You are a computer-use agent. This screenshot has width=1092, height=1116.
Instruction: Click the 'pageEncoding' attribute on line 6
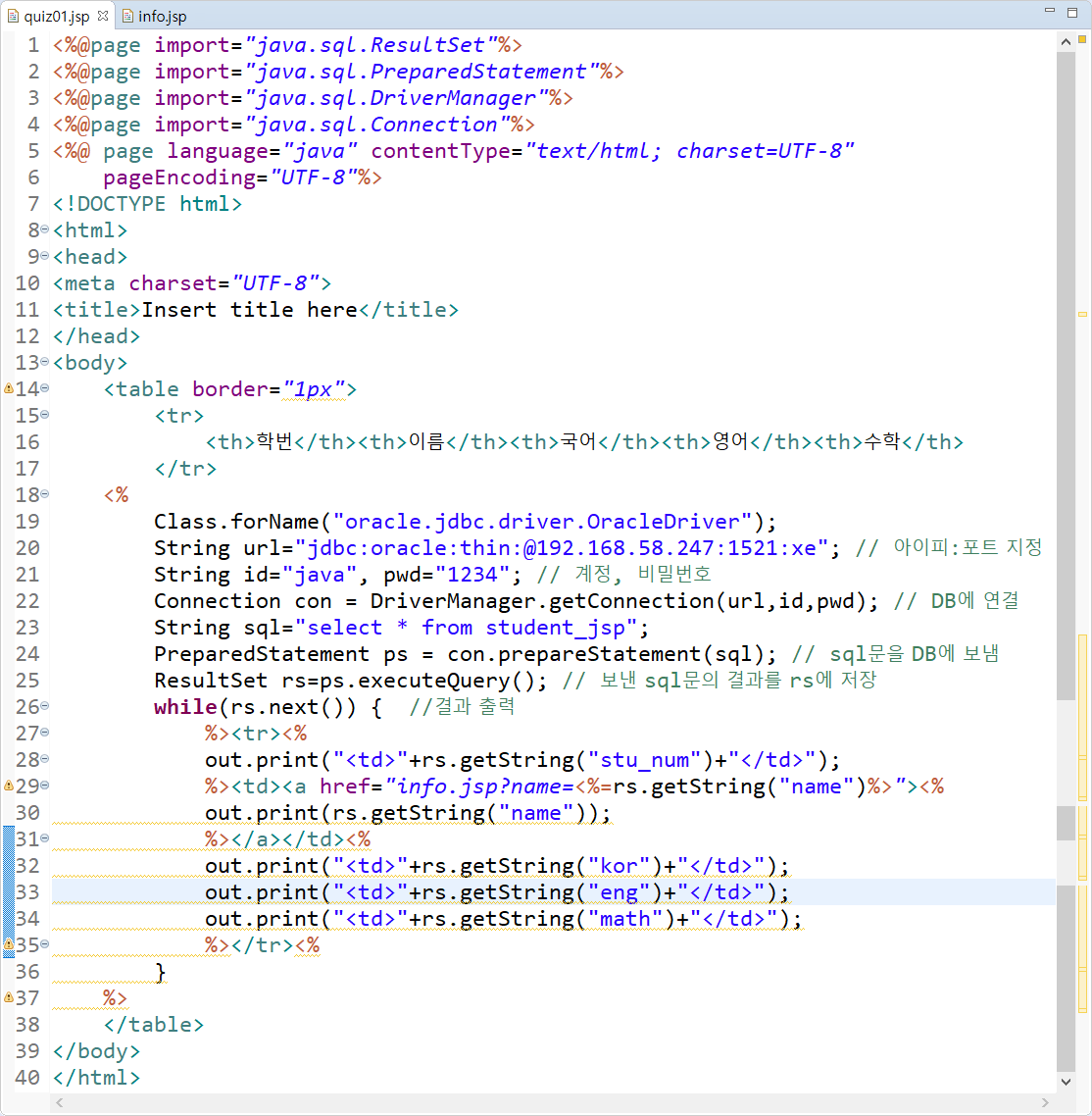coord(179,178)
